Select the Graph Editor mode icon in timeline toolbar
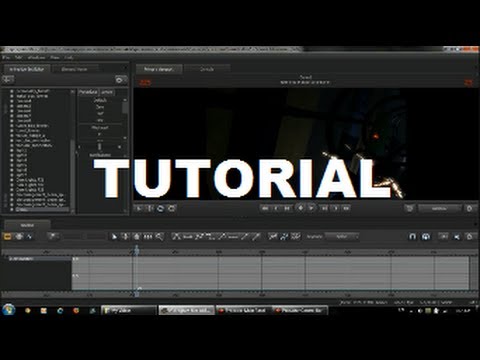 pos(30,236)
